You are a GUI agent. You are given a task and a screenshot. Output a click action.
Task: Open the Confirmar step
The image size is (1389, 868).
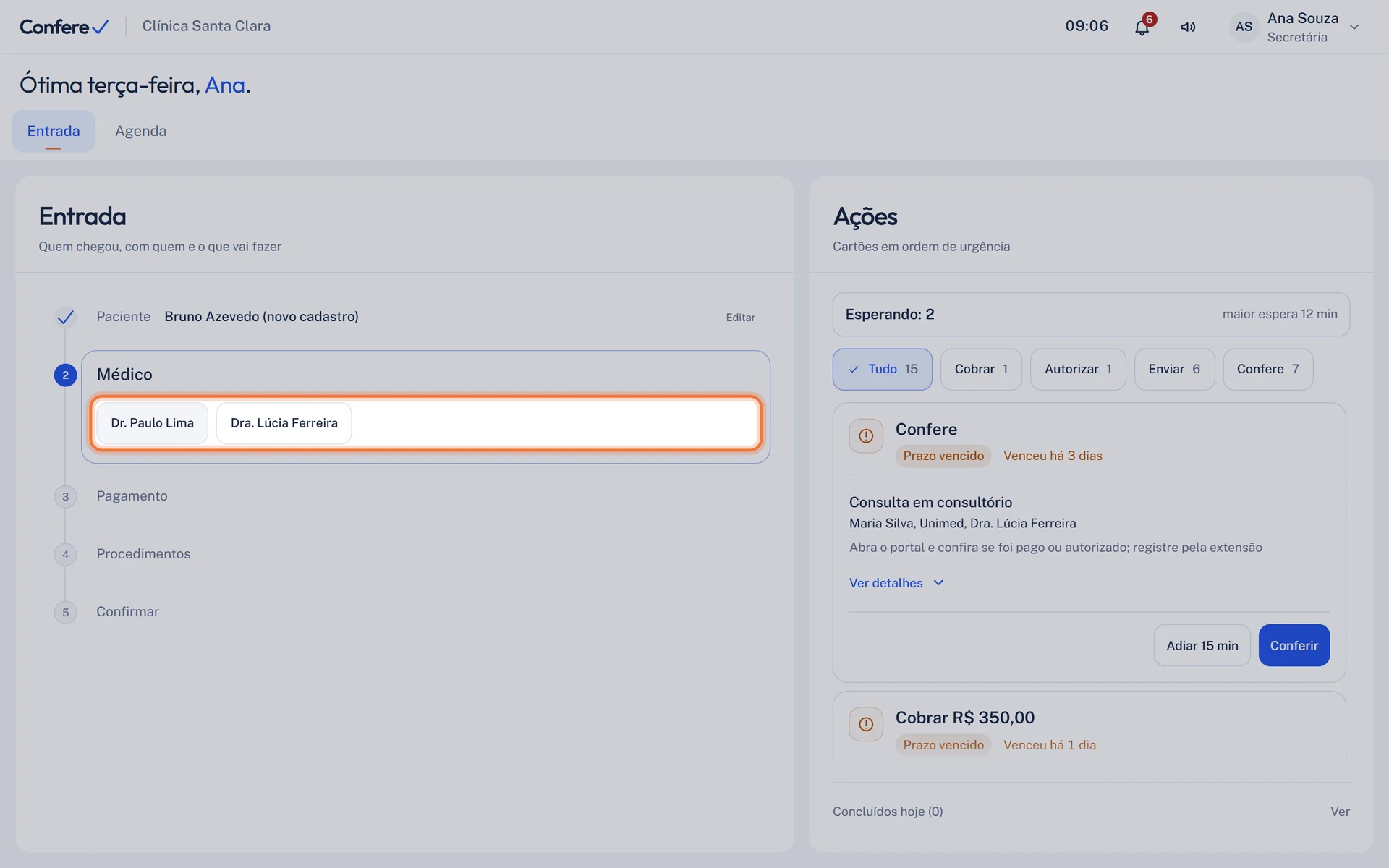pos(127,612)
